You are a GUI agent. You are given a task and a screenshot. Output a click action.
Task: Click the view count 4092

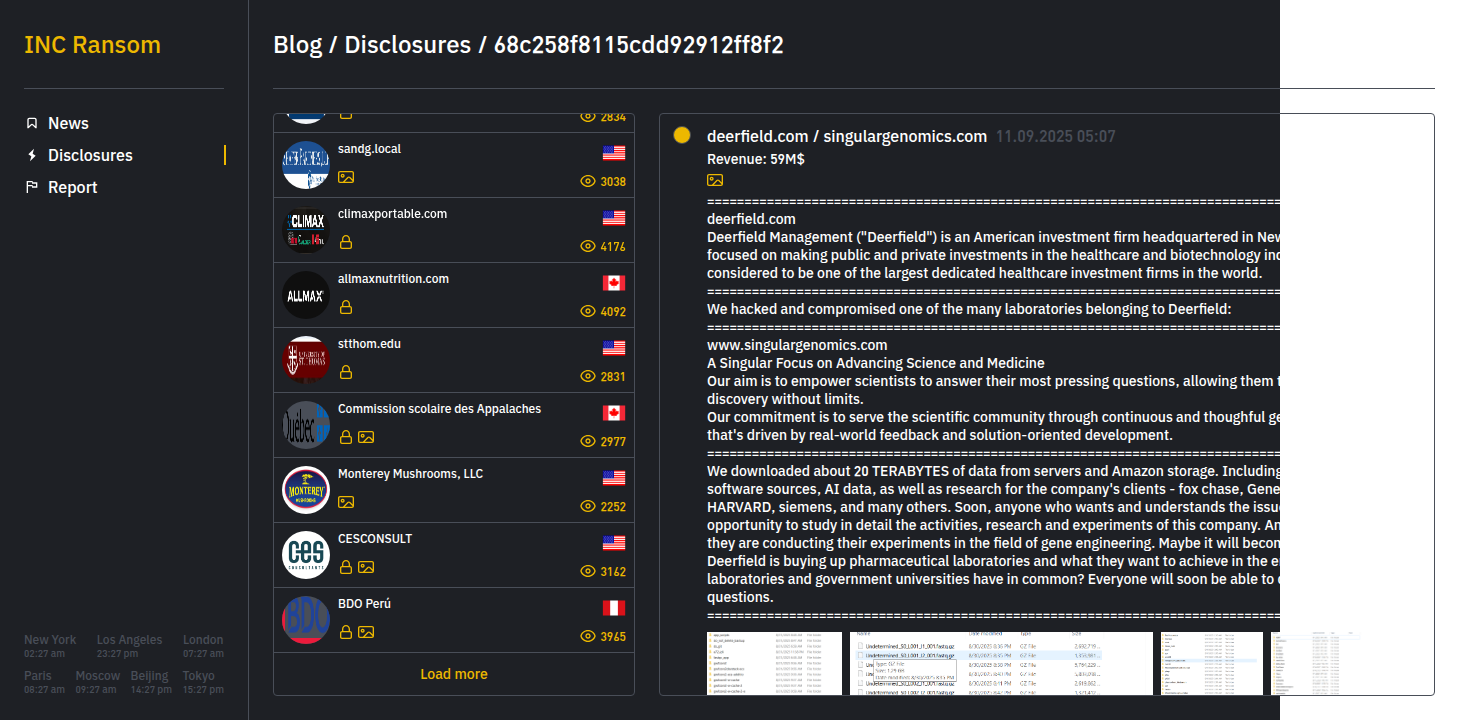[x=613, y=312]
